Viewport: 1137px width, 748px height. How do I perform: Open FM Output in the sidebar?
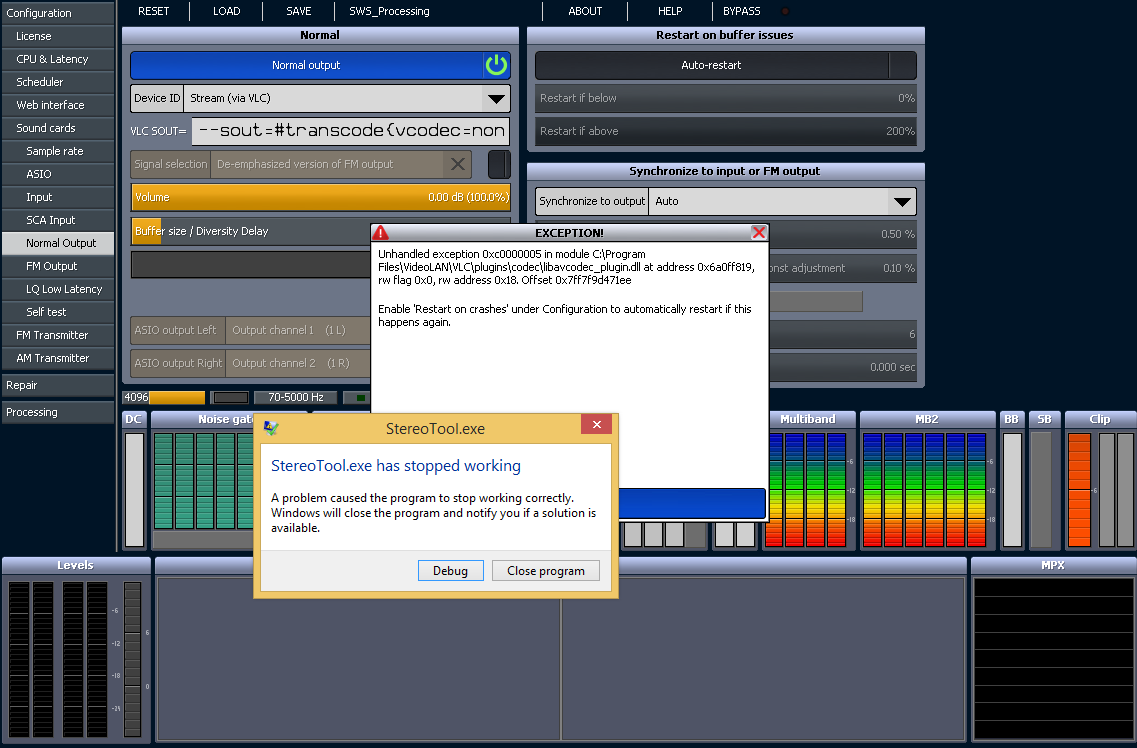[57, 266]
